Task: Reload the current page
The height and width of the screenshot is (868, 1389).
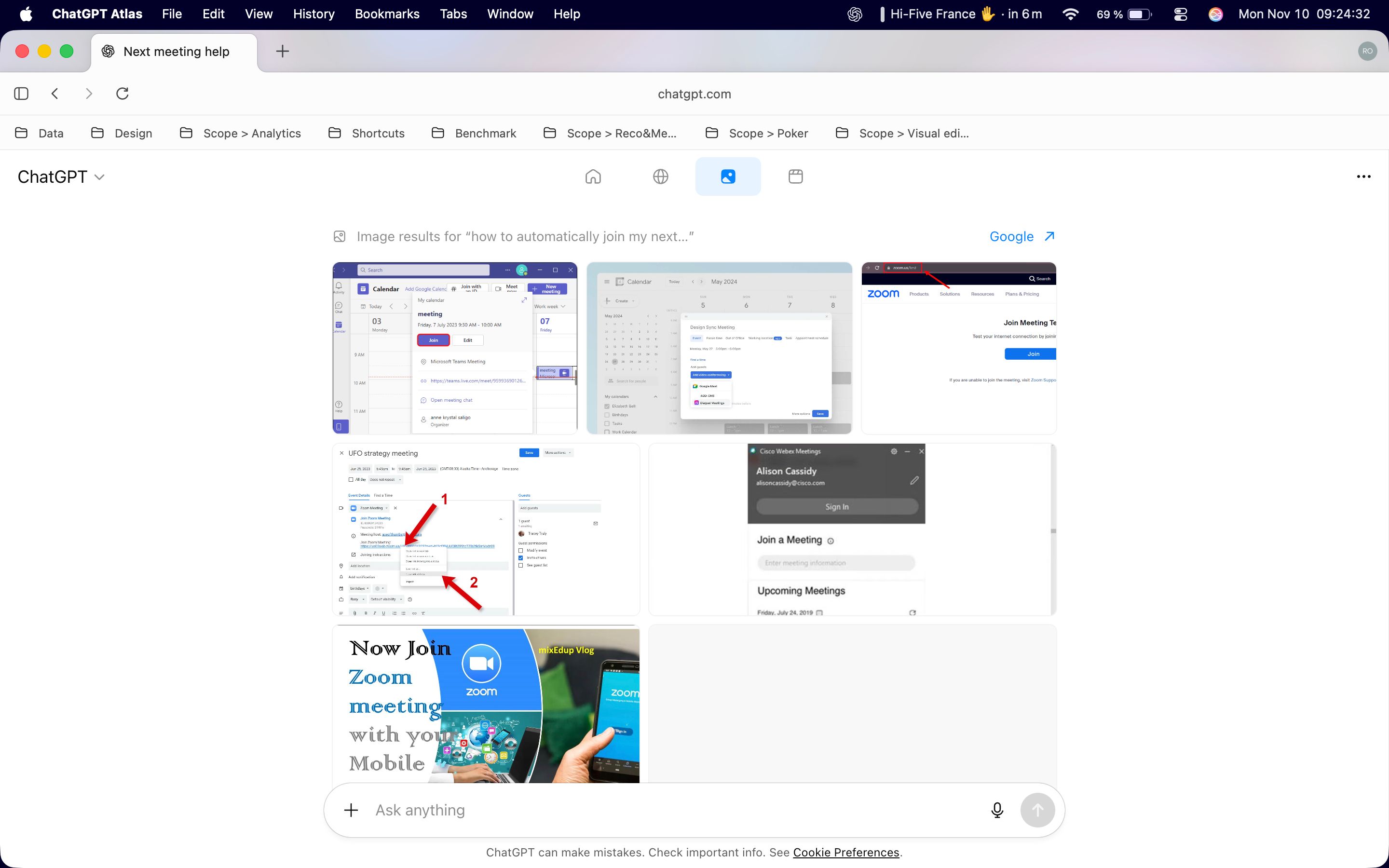Action: 122,93
